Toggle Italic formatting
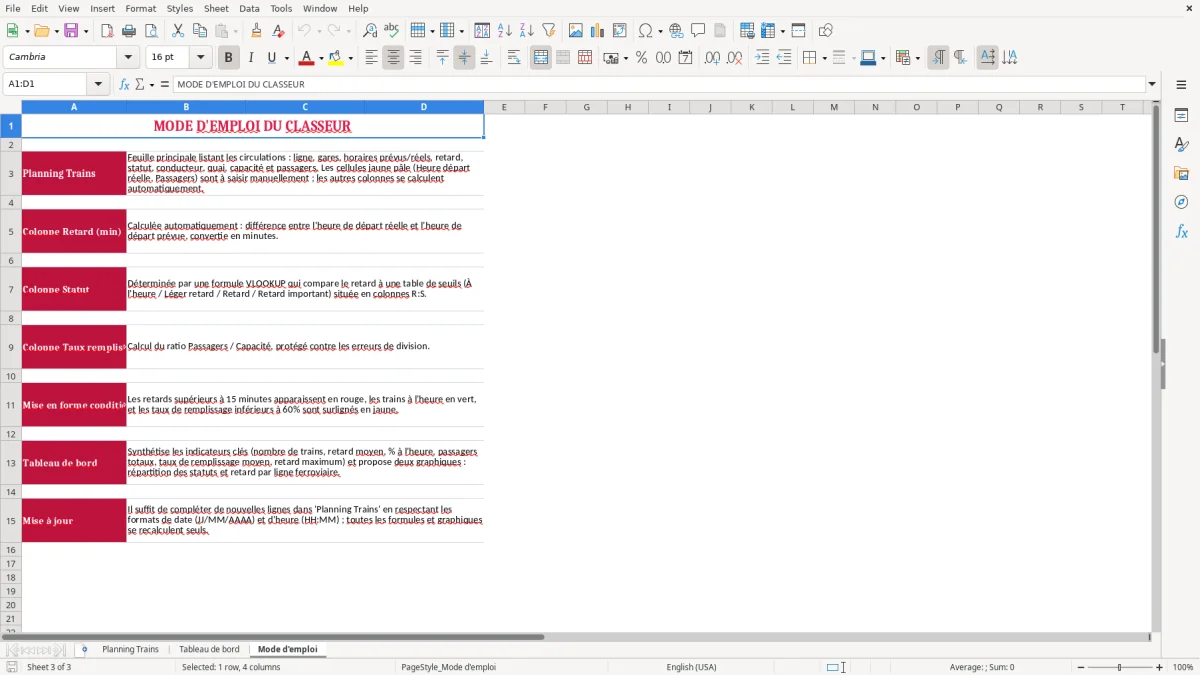The height and width of the screenshot is (675, 1200). [250, 58]
